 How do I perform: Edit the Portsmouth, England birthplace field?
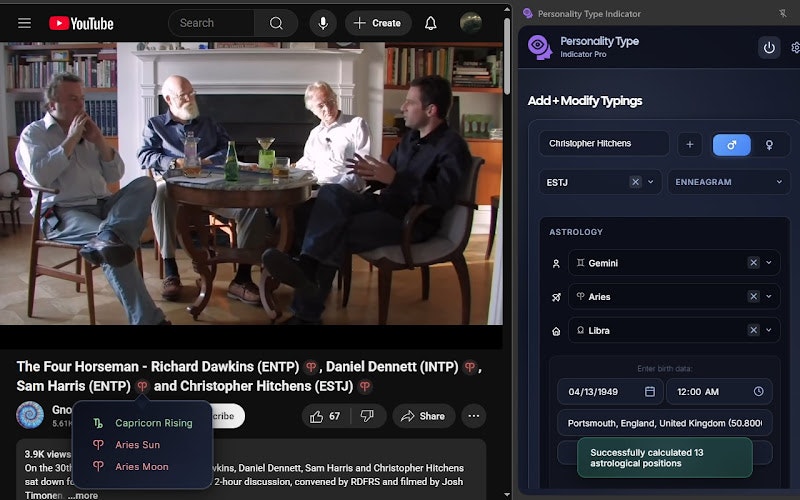(664, 423)
